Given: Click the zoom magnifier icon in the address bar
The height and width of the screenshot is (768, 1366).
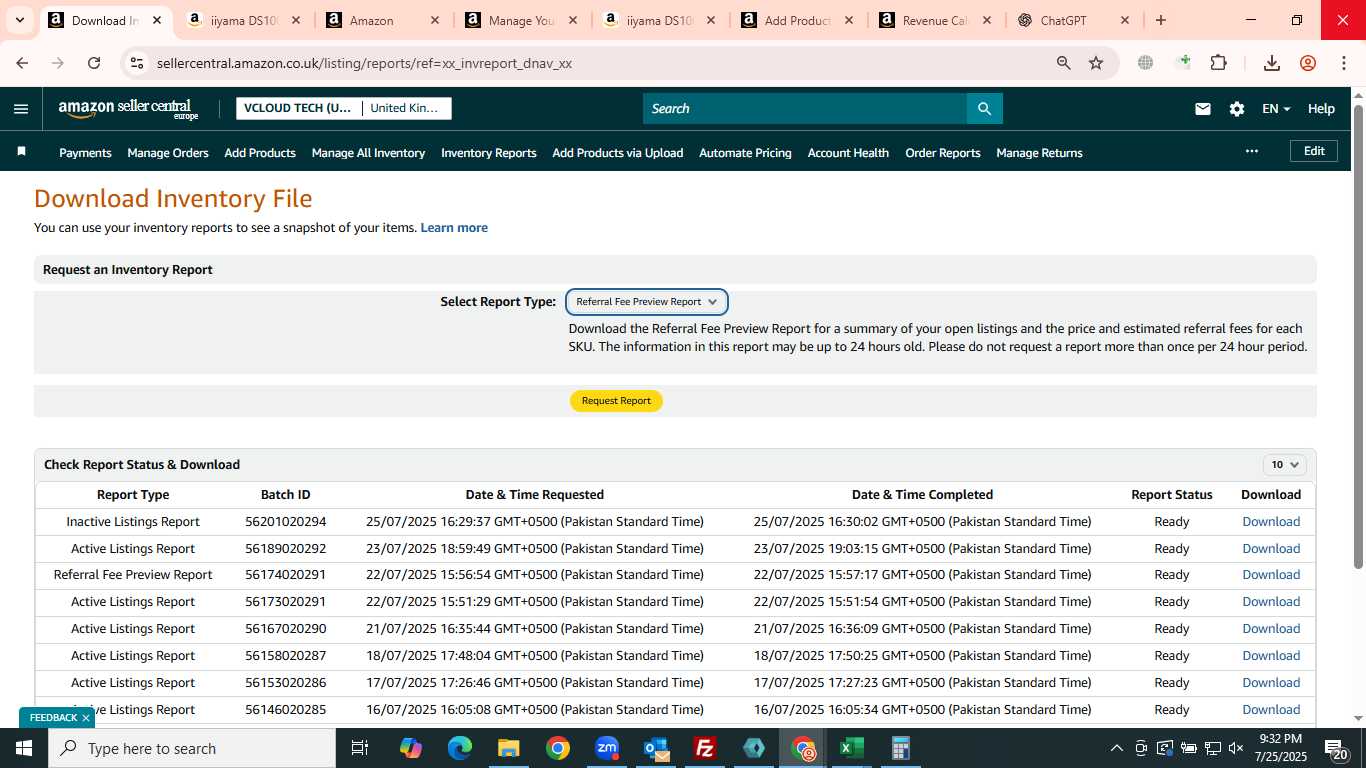Looking at the screenshot, I should [1064, 63].
